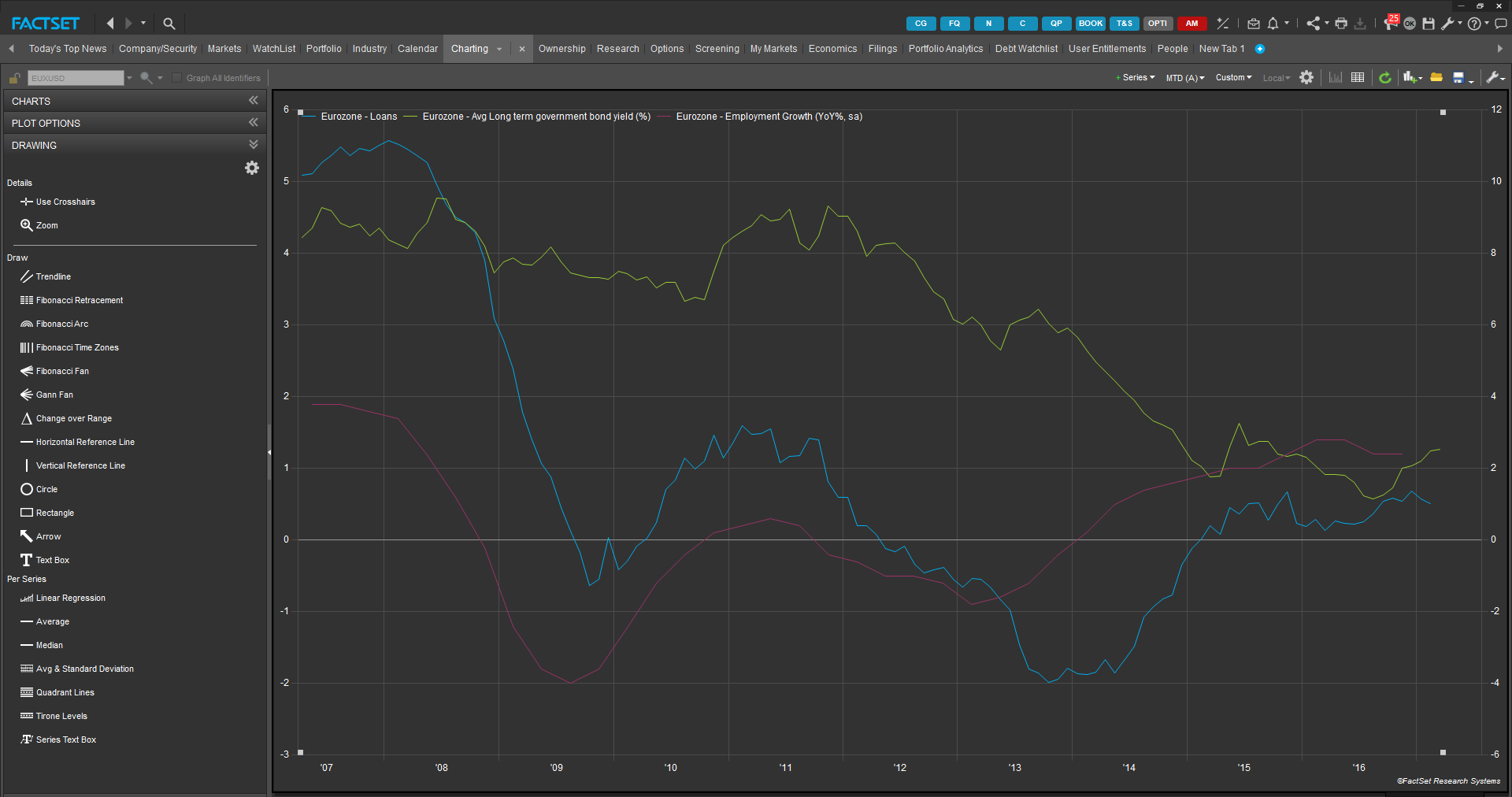Click the green refresh chart icon

coord(1385,78)
